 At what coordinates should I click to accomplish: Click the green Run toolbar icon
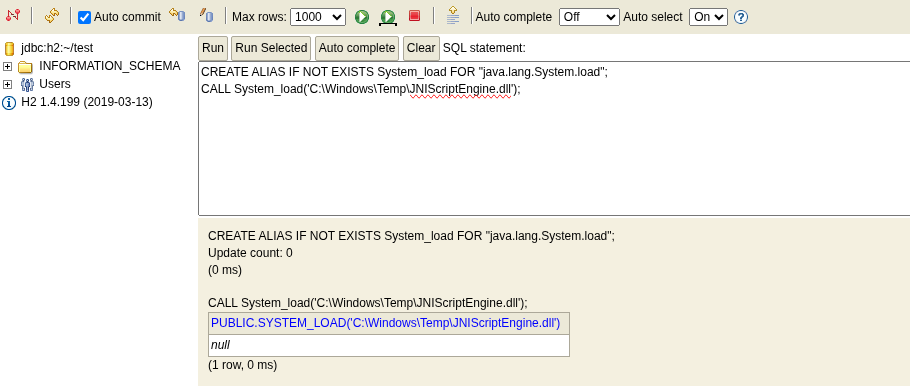pyautogui.click(x=362, y=17)
